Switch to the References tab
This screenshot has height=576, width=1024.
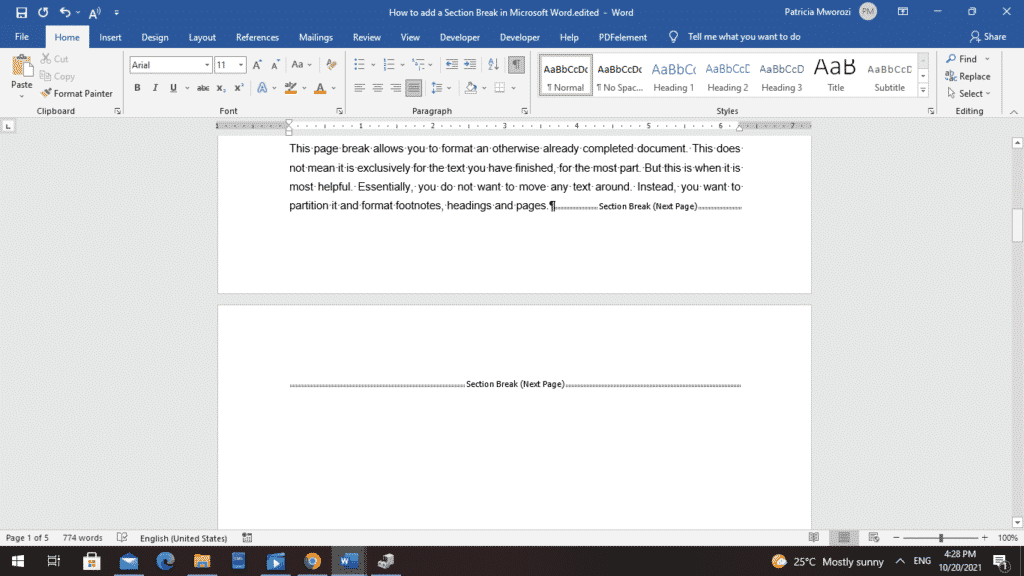257,37
